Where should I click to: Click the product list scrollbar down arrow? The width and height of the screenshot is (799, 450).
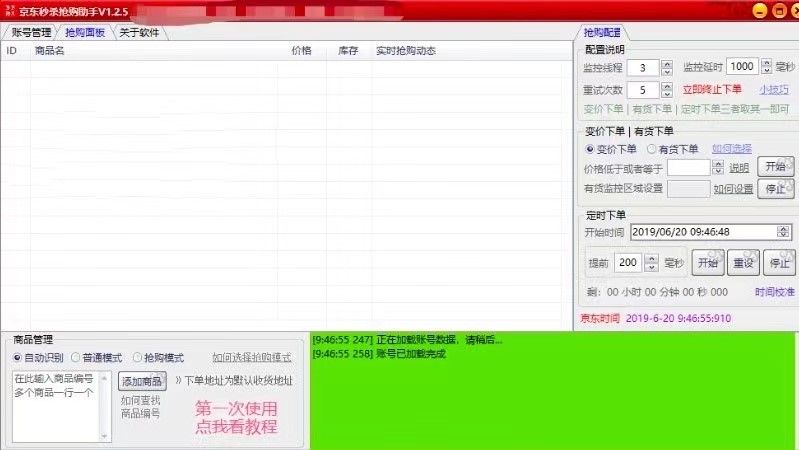click(104, 436)
